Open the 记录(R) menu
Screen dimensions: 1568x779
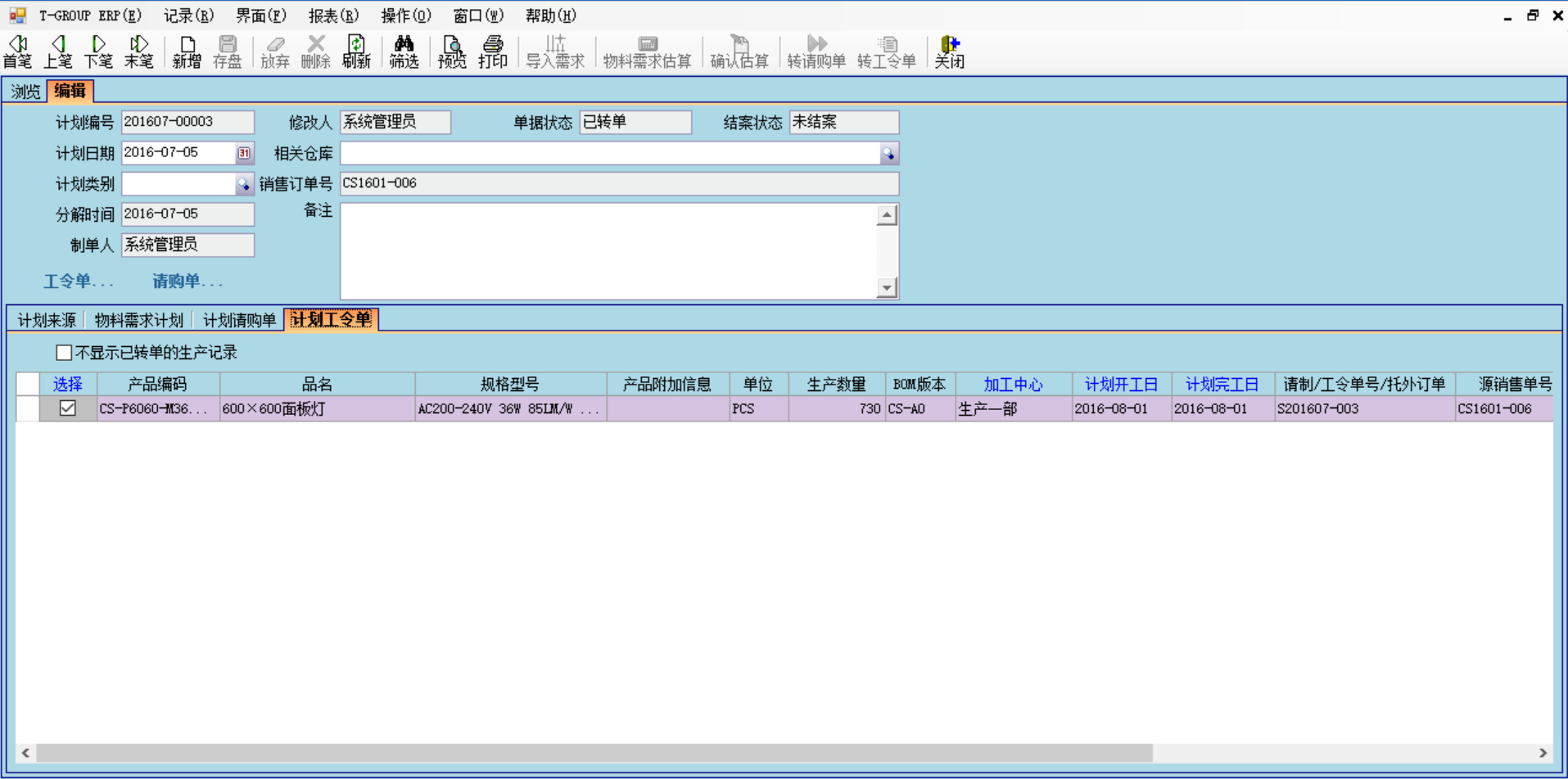coord(188,16)
